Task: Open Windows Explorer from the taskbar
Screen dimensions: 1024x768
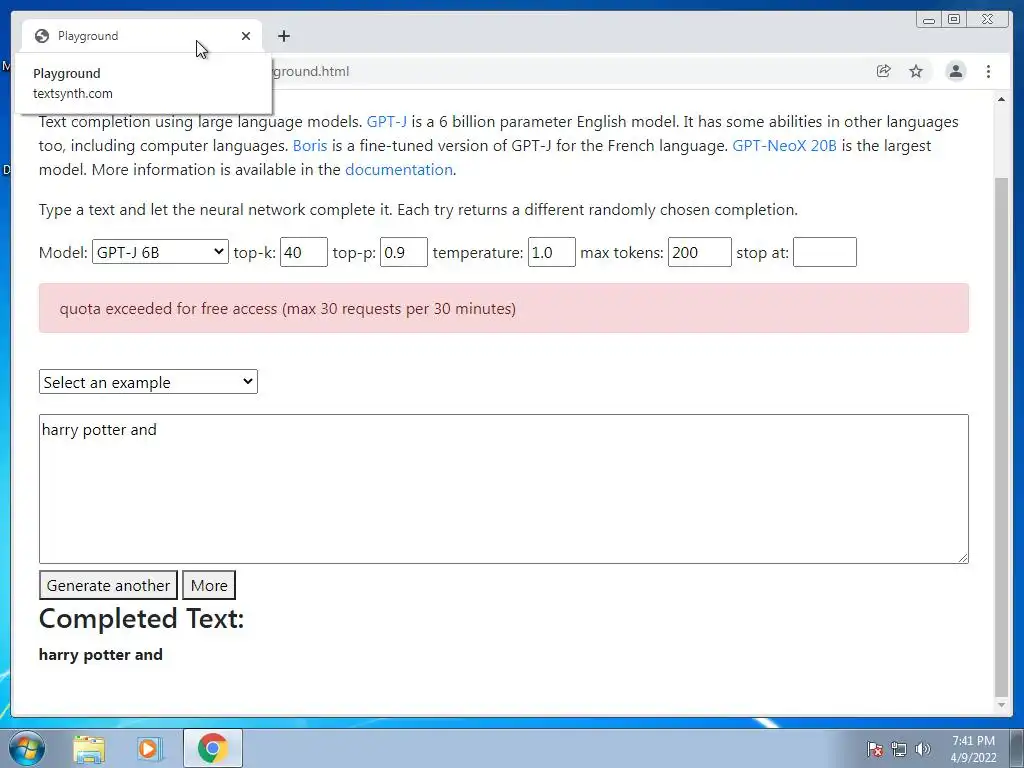Action: point(89,748)
